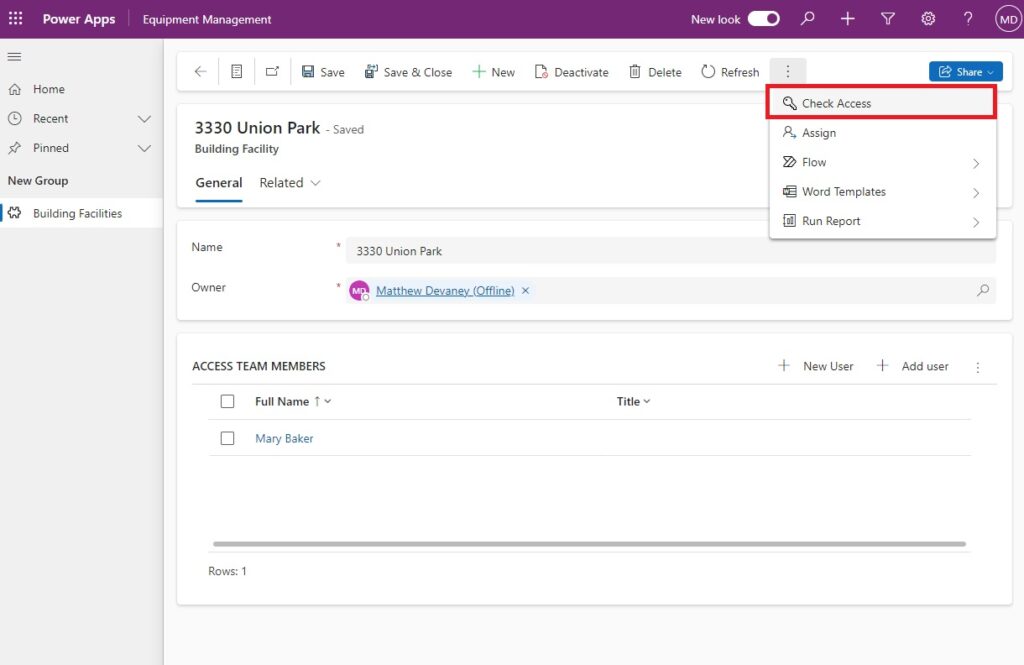The image size is (1024, 665).
Task: Open the Related dropdown on the form
Action: point(289,183)
